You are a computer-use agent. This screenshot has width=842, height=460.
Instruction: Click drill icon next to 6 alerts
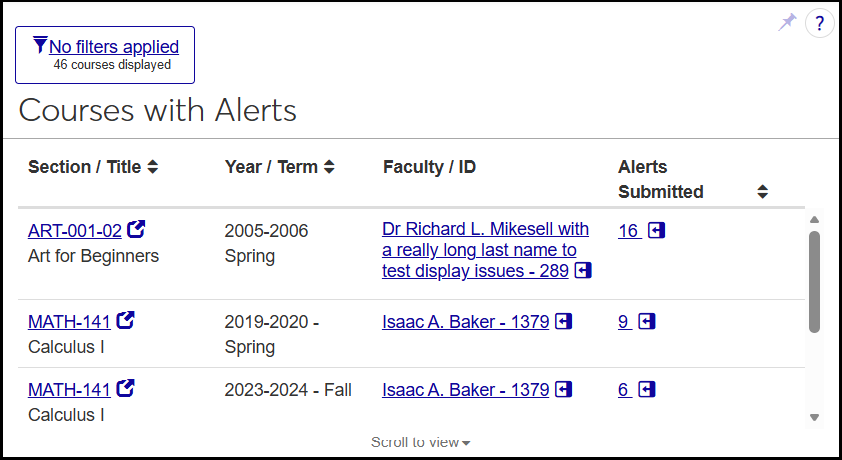click(647, 389)
